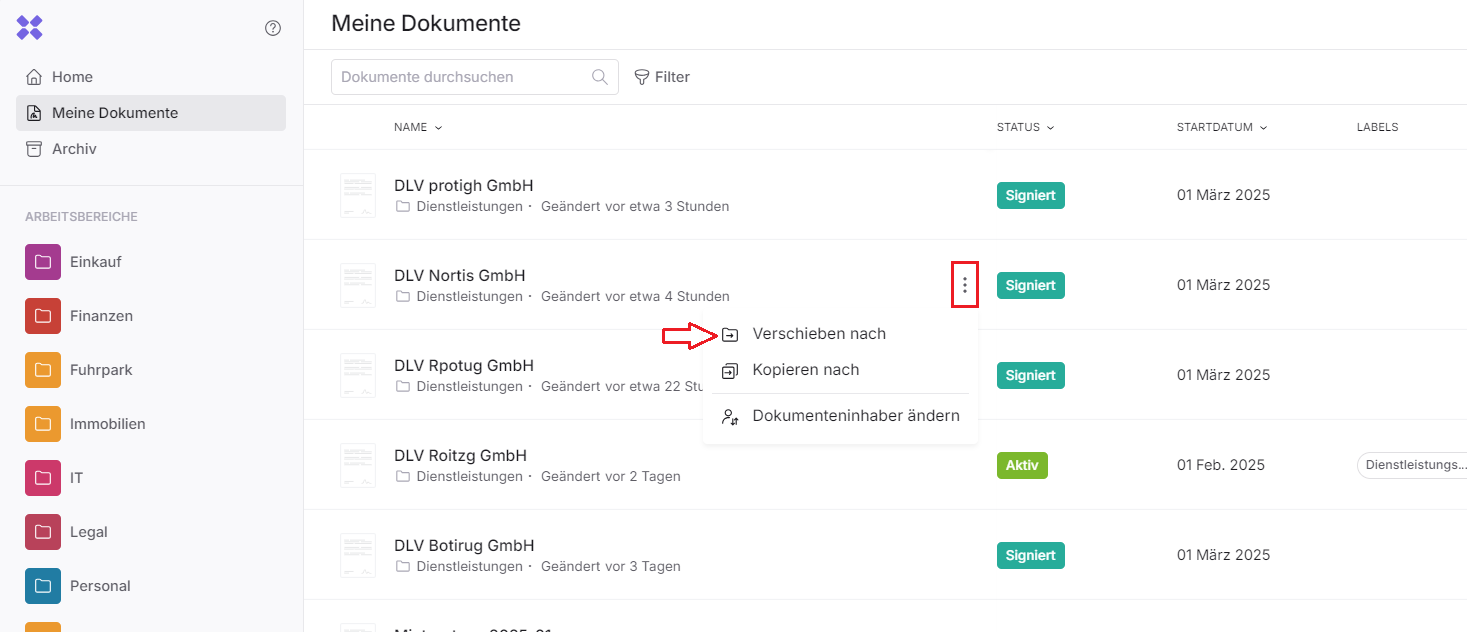1467x632 pixels.
Task: Click the search magnifier icon
Action: coord(600,77)
